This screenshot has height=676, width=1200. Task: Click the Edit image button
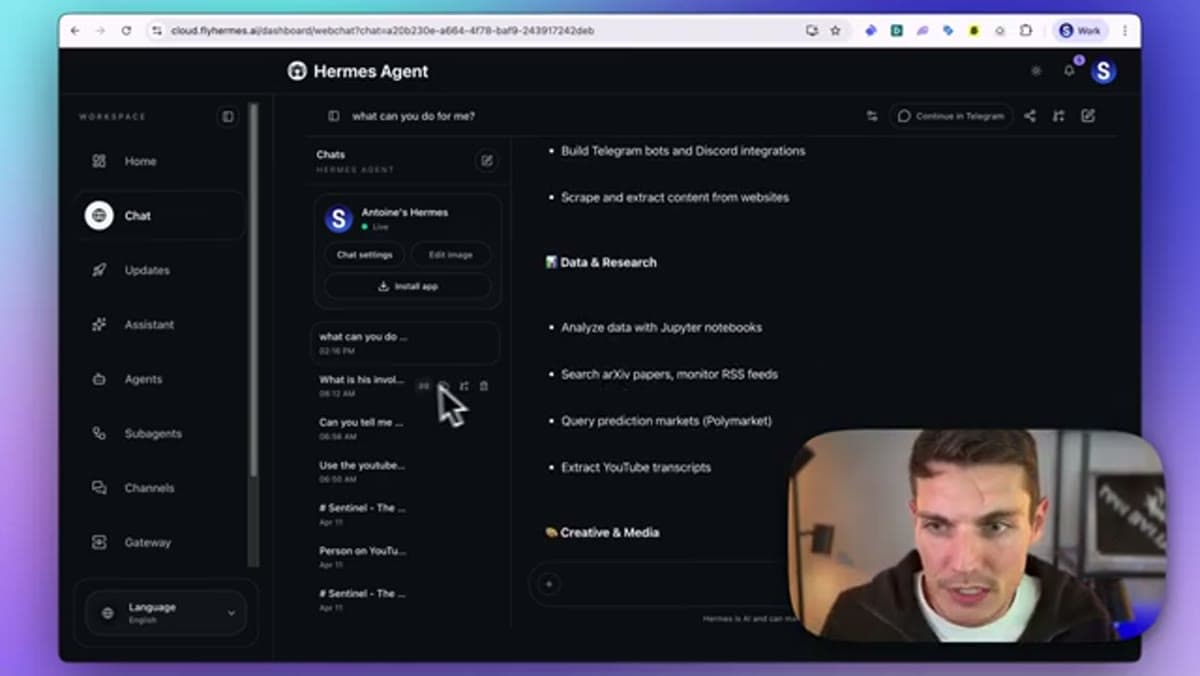coord(450,255)
